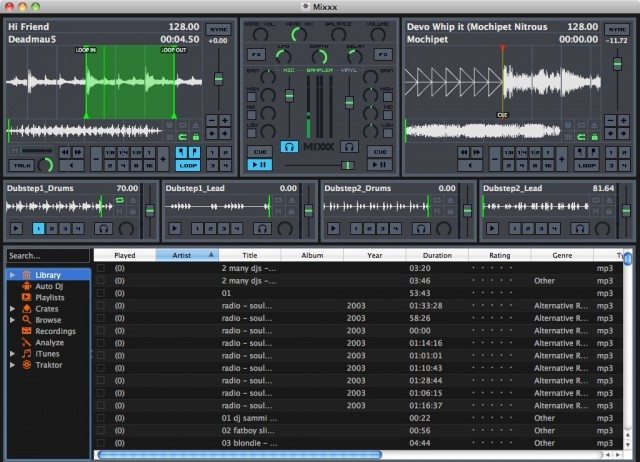Click fast forward on right deck
The image size is (640, 462).
pyautogui.click(x=476, y=153)
